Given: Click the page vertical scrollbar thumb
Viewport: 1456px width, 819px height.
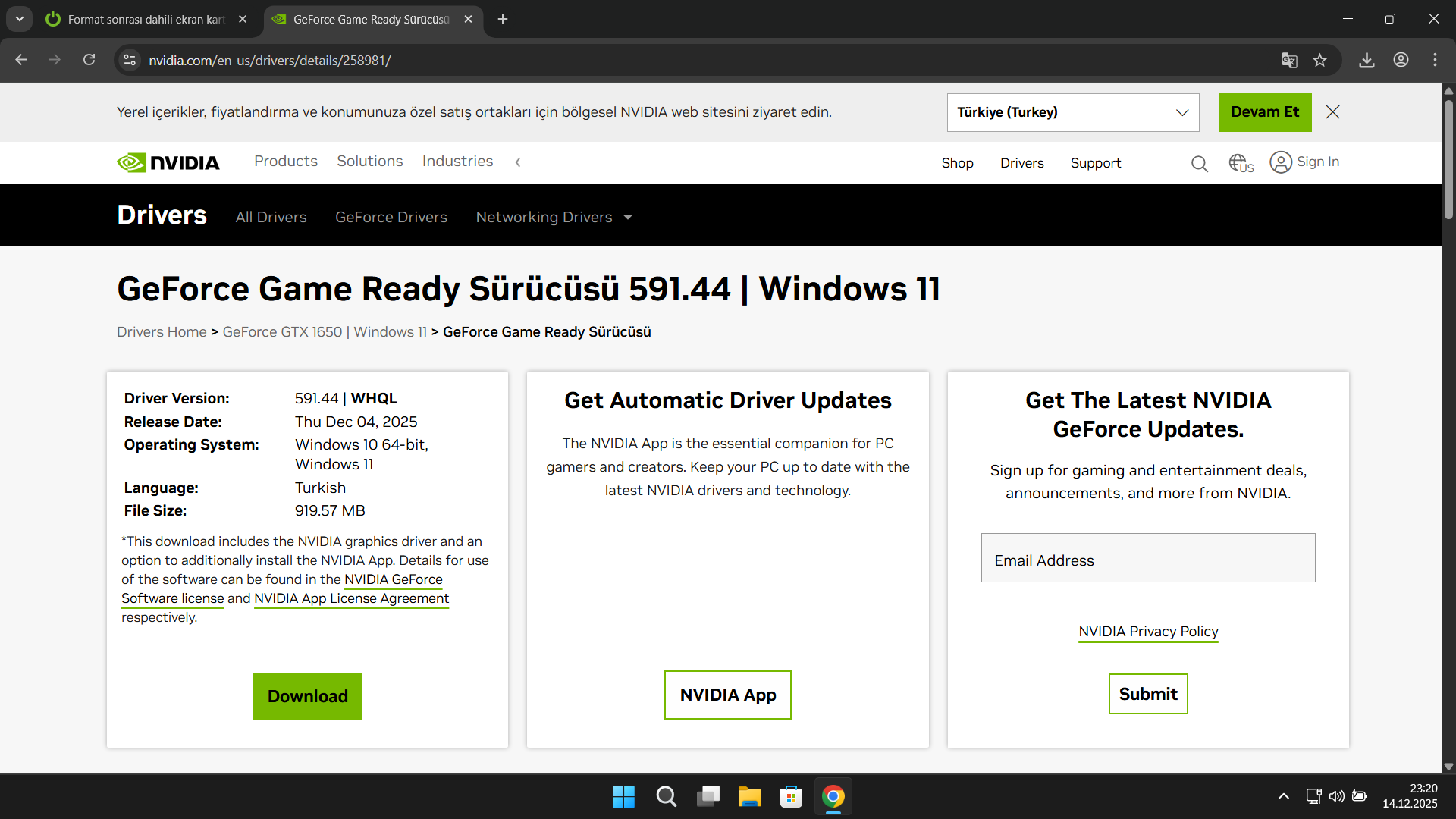Looking at the screenshot, I should coord(1448,159).
